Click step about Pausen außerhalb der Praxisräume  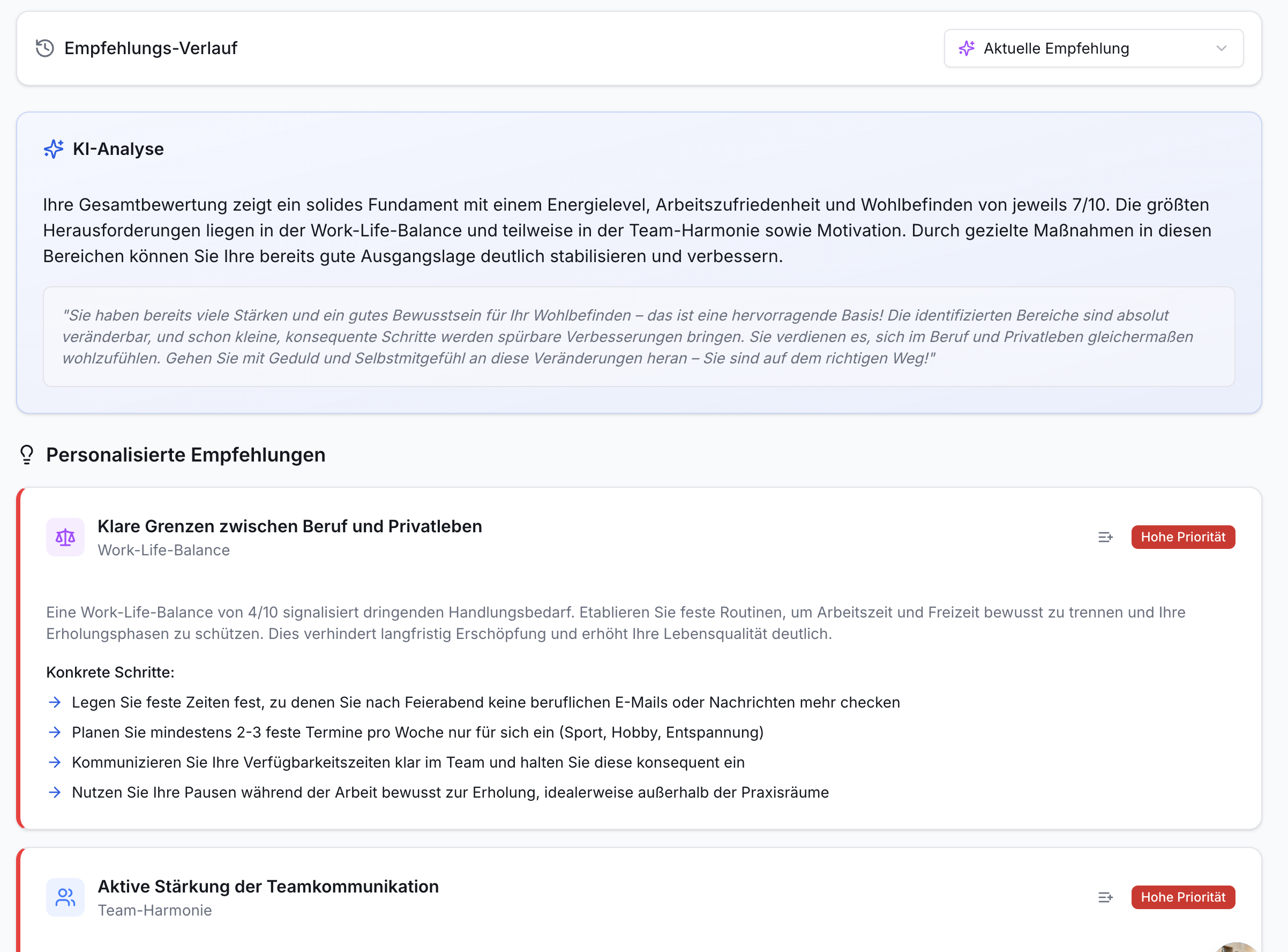pos(450,792)
